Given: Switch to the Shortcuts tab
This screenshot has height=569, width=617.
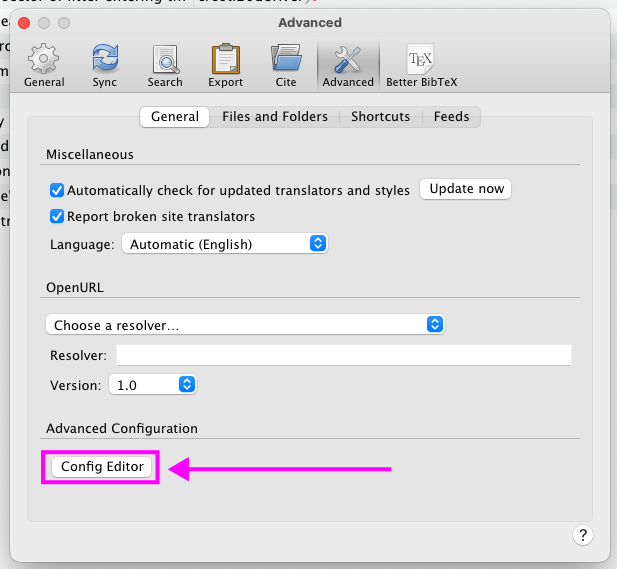Looking at the screenshot, I should 380,117.
